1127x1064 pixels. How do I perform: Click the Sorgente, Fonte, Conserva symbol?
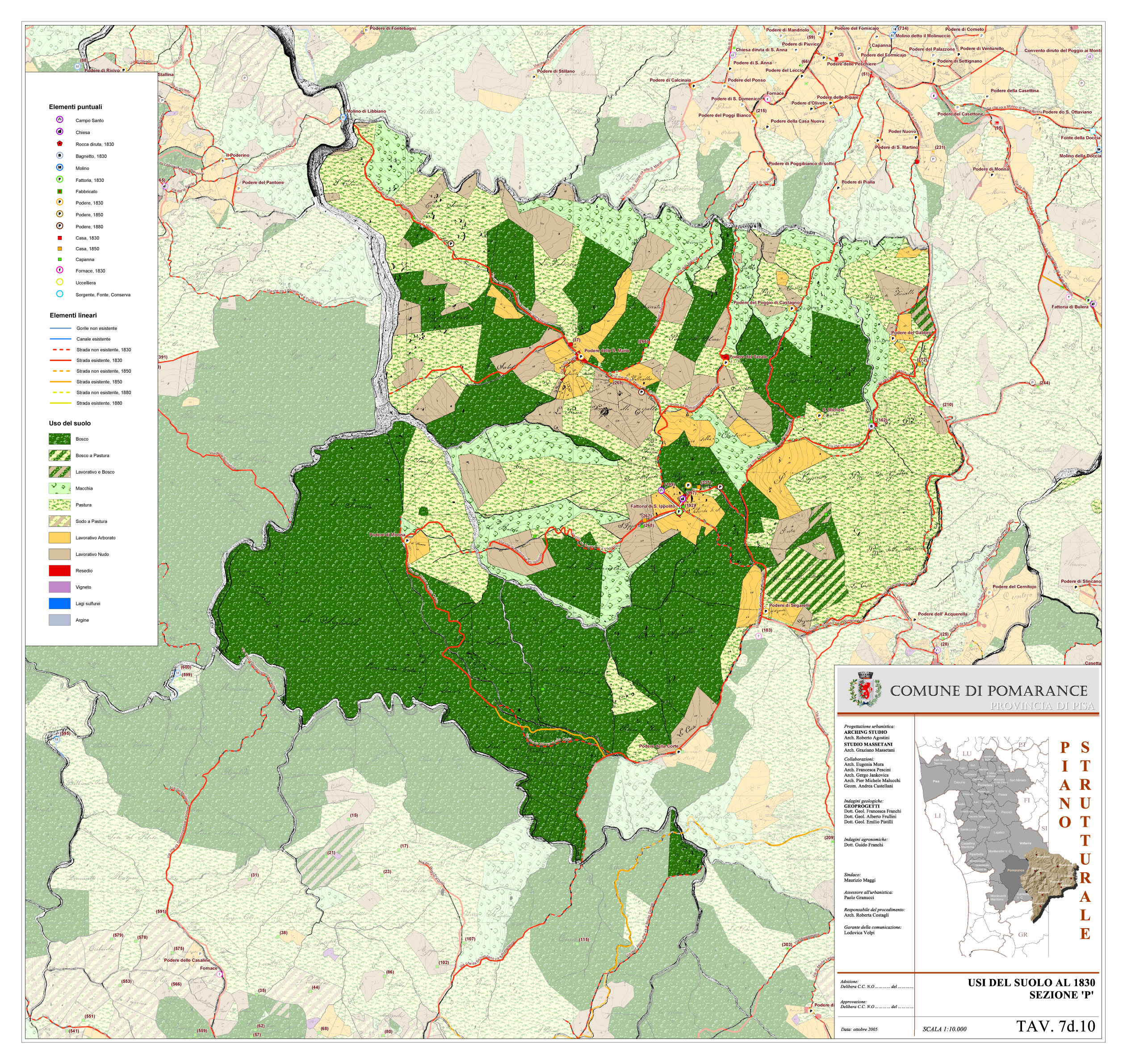59,294
